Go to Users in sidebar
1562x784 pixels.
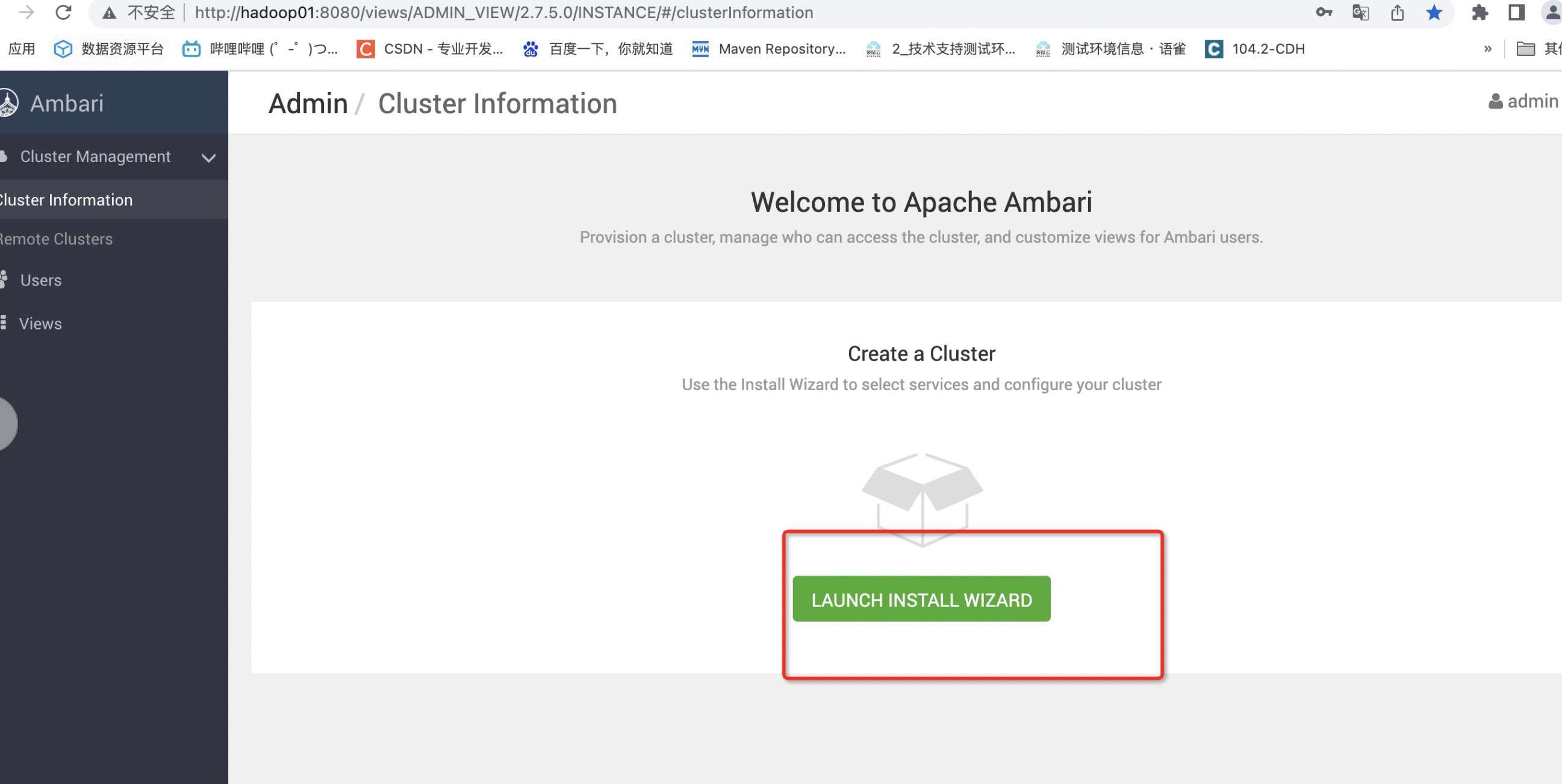40,280
